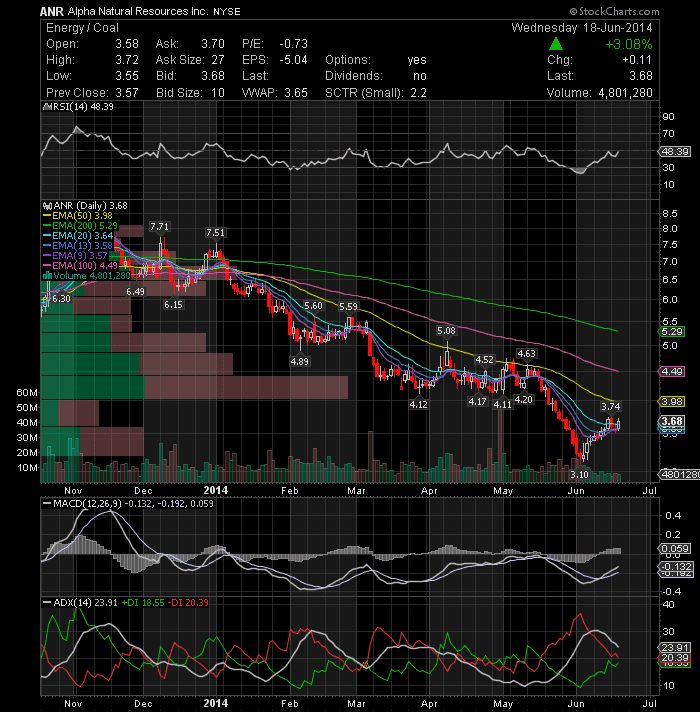Click the VWAP value 3.65

pyautogui.click(x=296, y=93)
